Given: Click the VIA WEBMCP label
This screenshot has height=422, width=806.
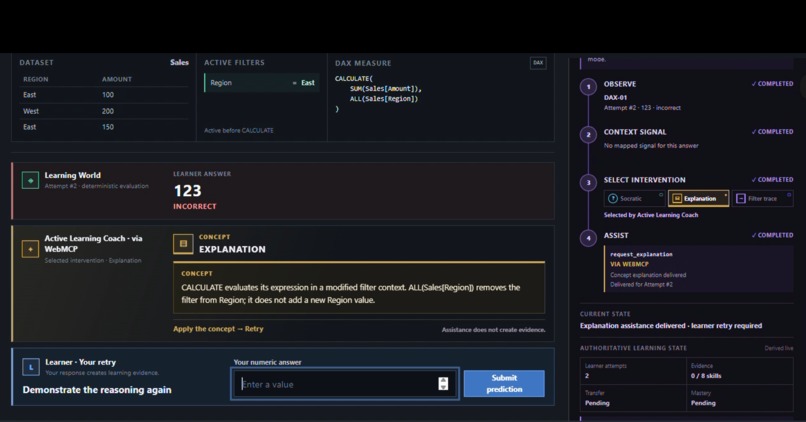Looking at the screenshot, I should coord(629,264).
